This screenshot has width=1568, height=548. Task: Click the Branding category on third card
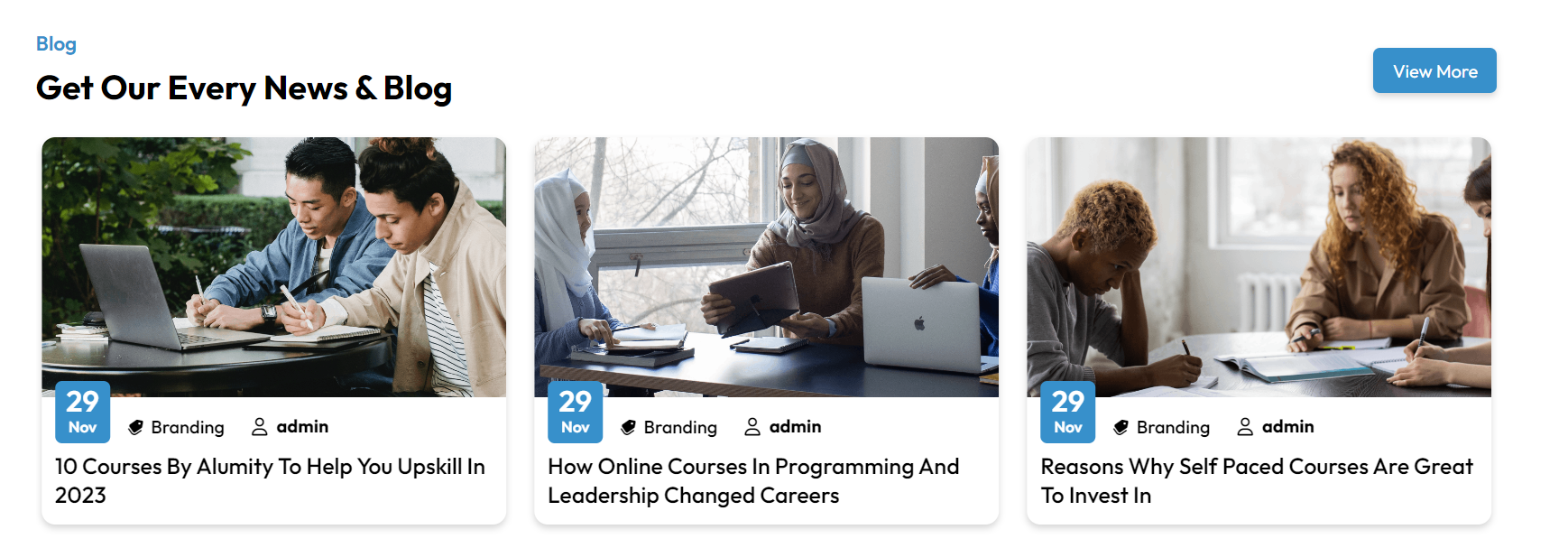[1173, 427]
